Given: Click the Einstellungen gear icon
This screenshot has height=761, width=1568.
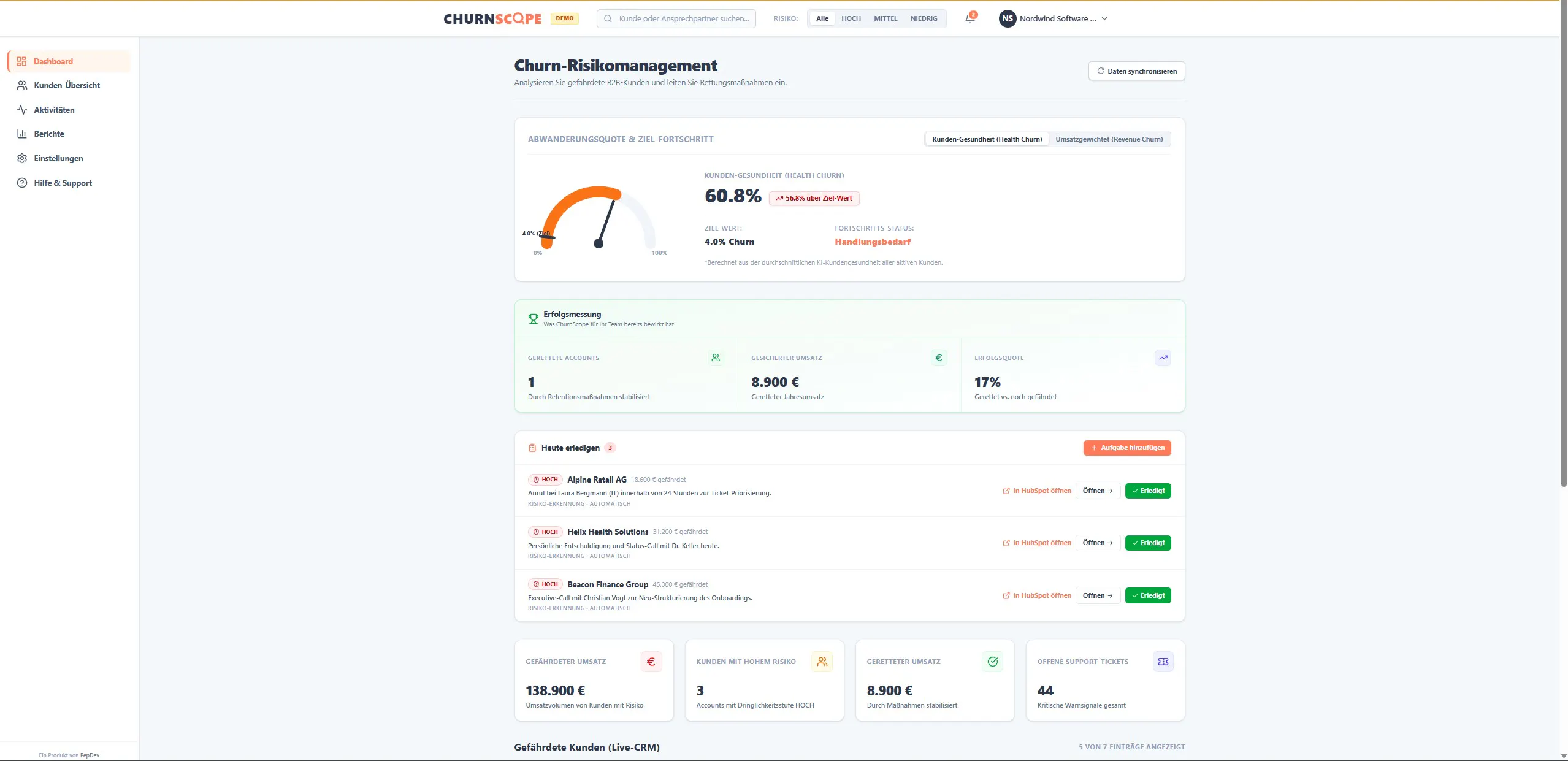Looking at the screenshot, I should point(22,158).
